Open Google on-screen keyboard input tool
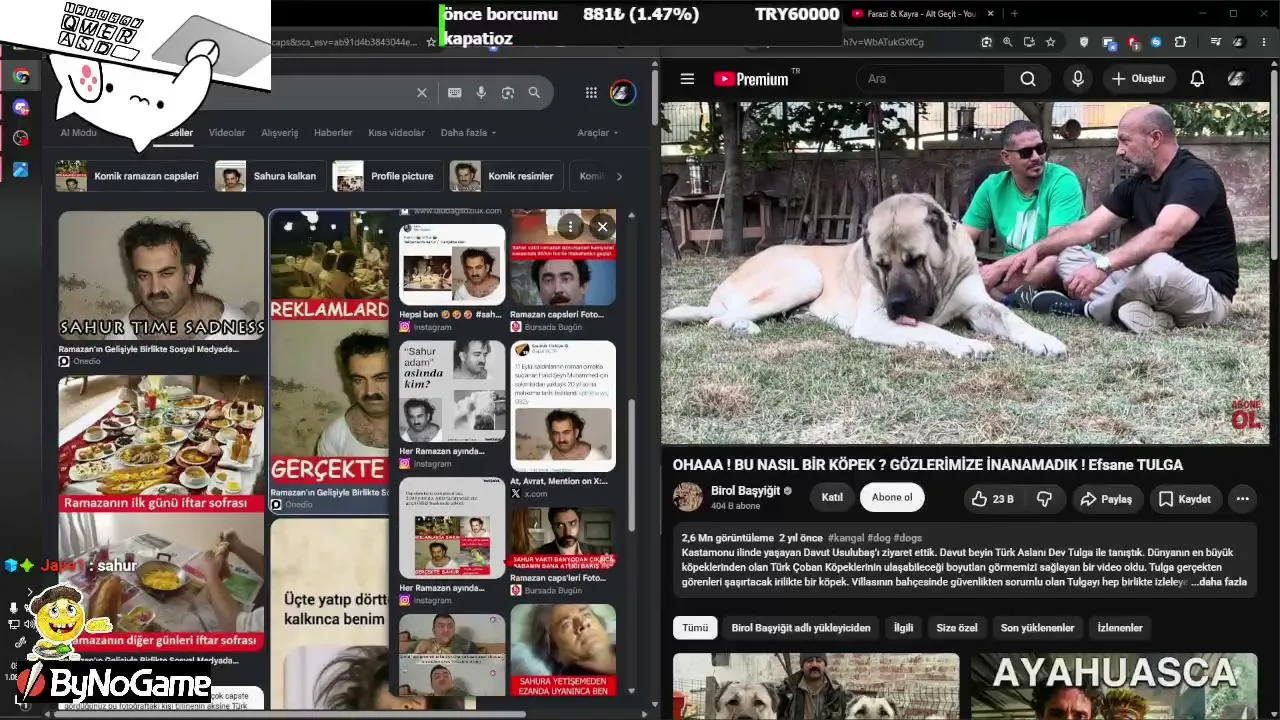Image resolution: width=1280 pixels, height=720 pixels. [x=455, y=93]
